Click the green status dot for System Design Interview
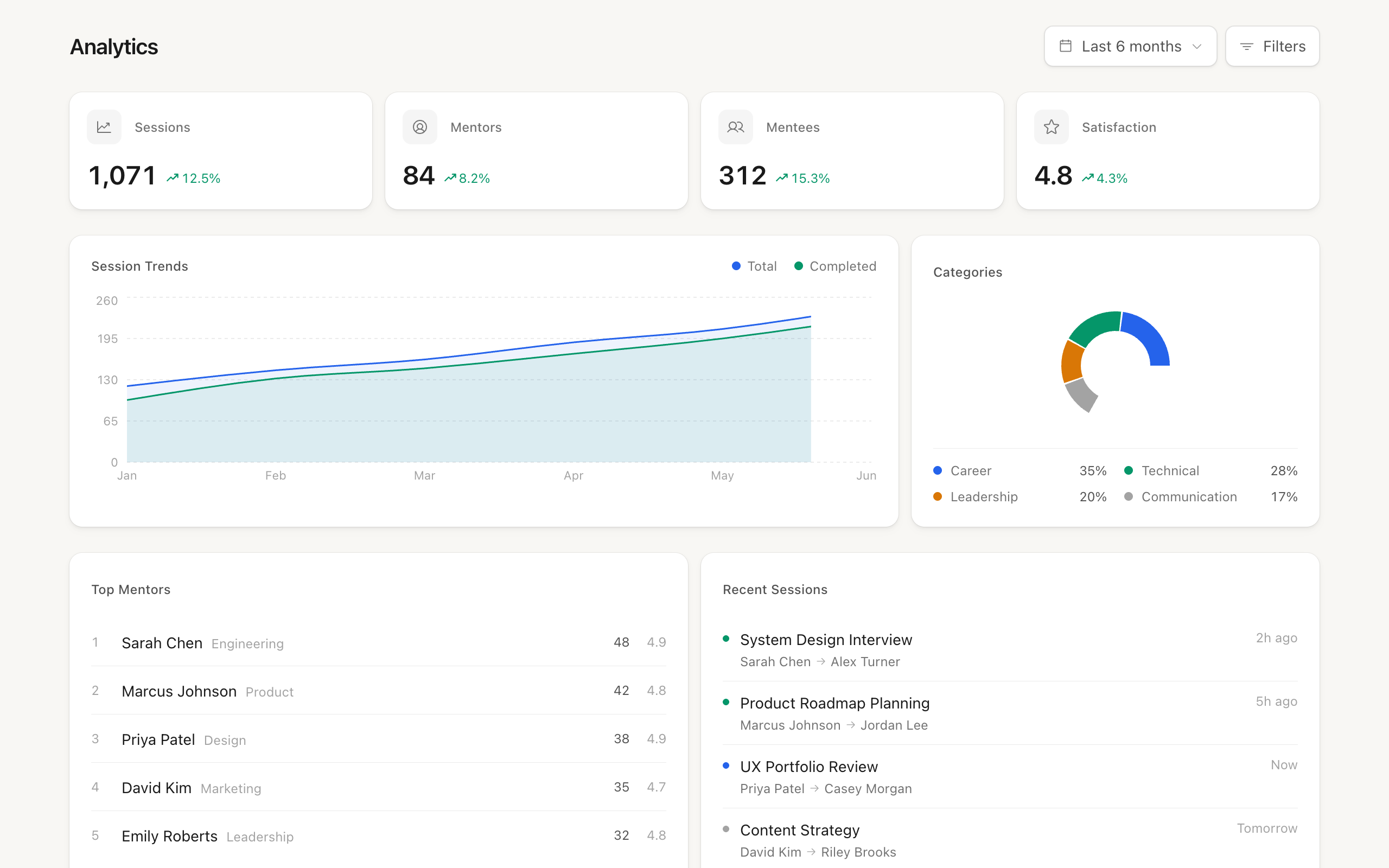 [727, 639]
